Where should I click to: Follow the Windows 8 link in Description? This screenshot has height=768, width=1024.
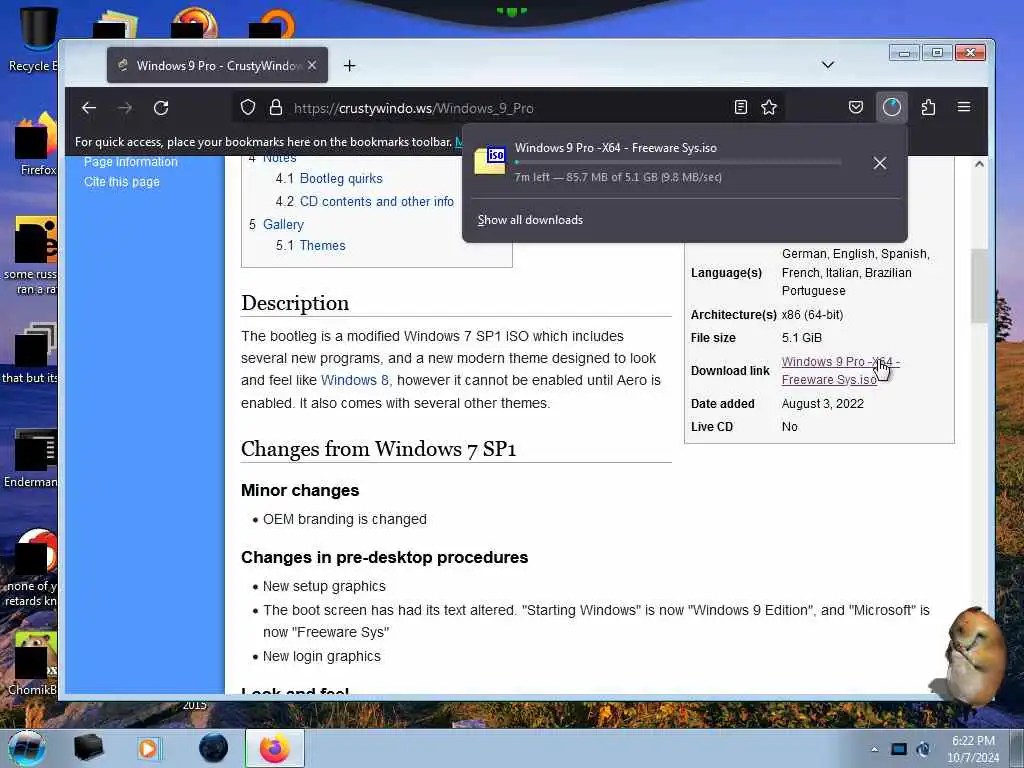pyautogui.click(x=355, y=380)
